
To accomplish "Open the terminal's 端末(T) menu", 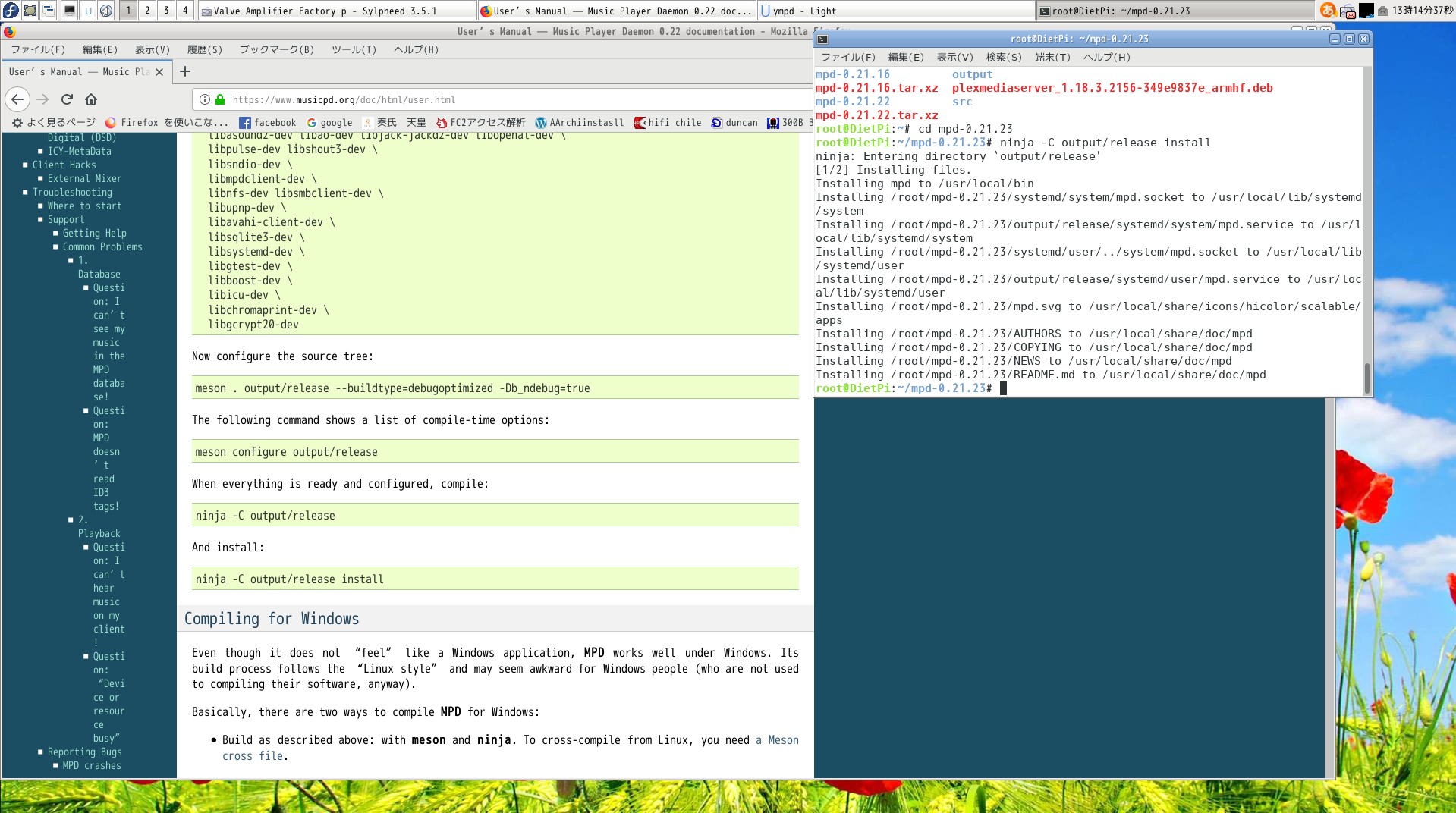I will pyautogui.click(x=1052, y=57).
